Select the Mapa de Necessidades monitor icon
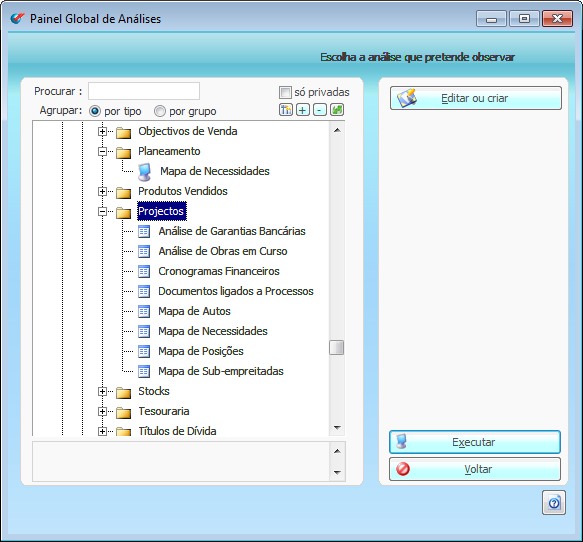The image size is (583, 542). click(x=144, y=172)
